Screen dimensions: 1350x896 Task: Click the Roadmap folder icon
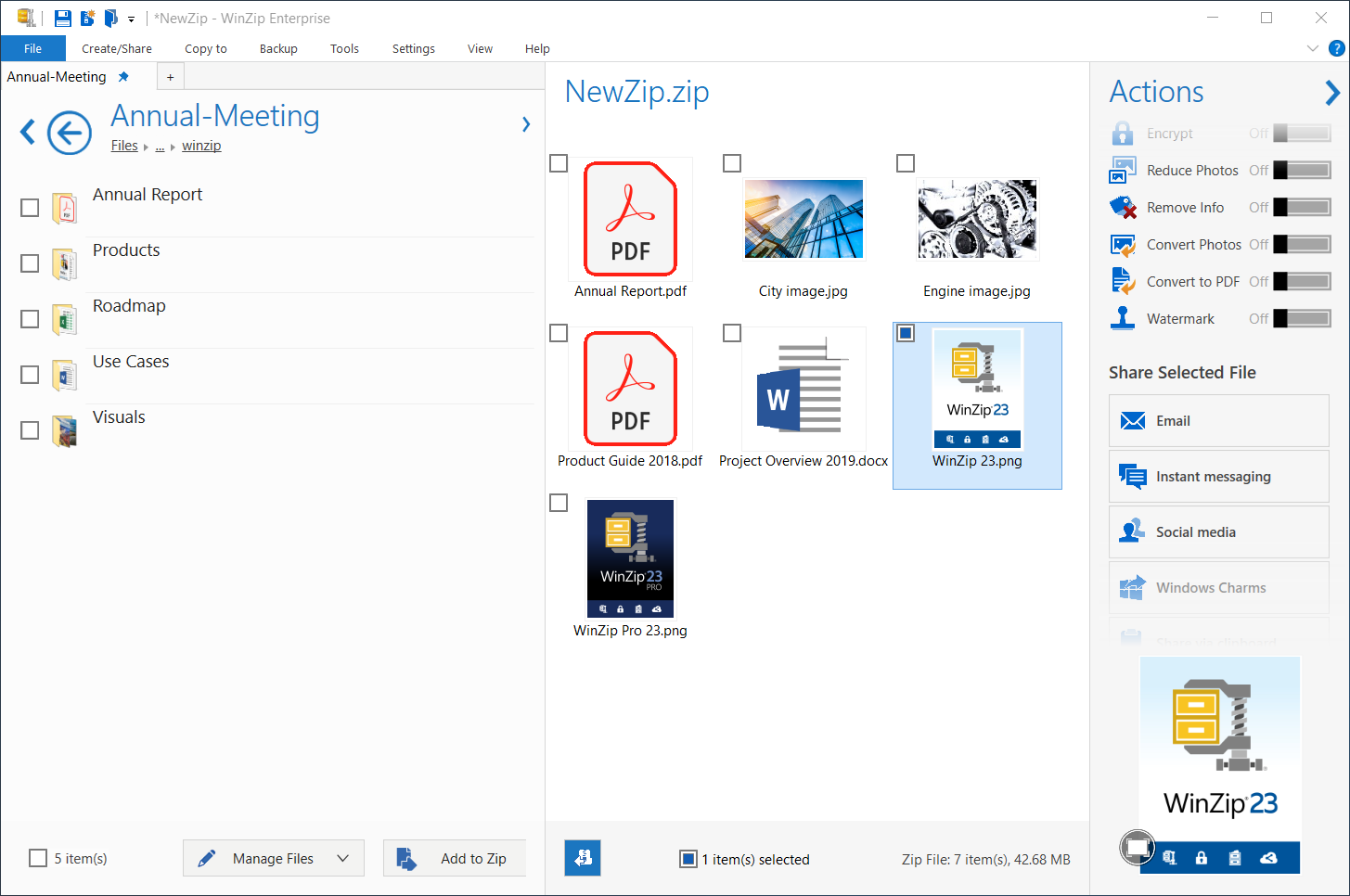click(64, 320)
